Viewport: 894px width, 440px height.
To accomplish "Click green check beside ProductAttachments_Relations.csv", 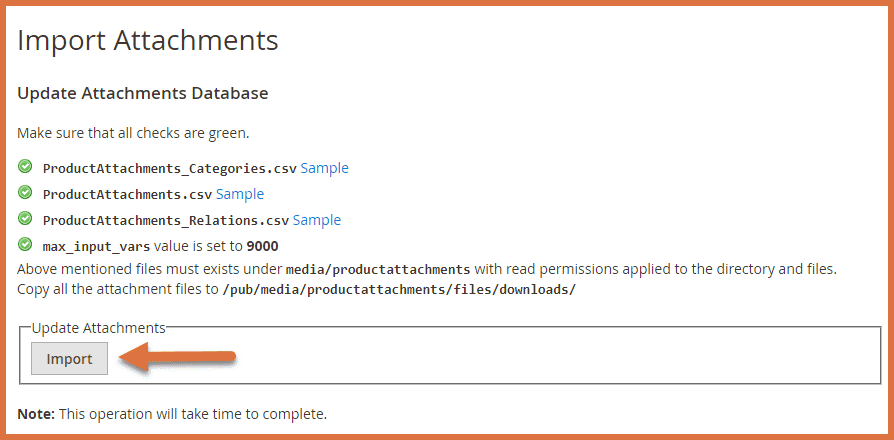I will click(25, 219).
